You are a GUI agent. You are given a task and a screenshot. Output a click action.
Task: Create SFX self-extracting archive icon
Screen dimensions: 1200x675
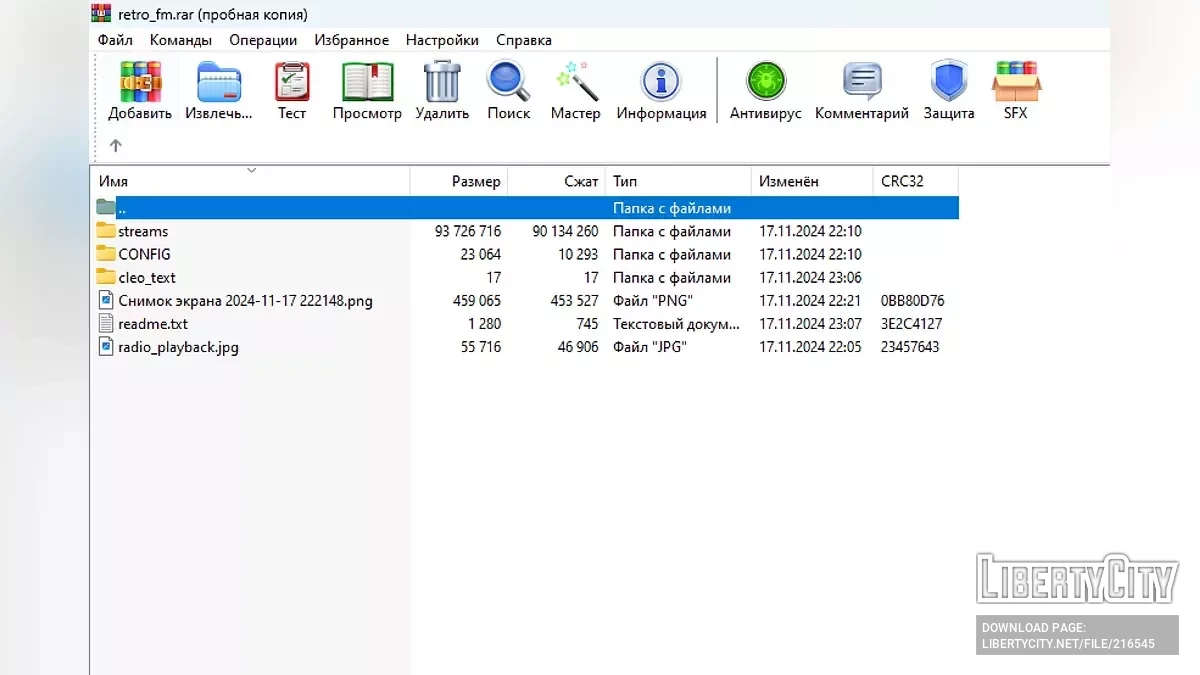(x=1015, y=82)
